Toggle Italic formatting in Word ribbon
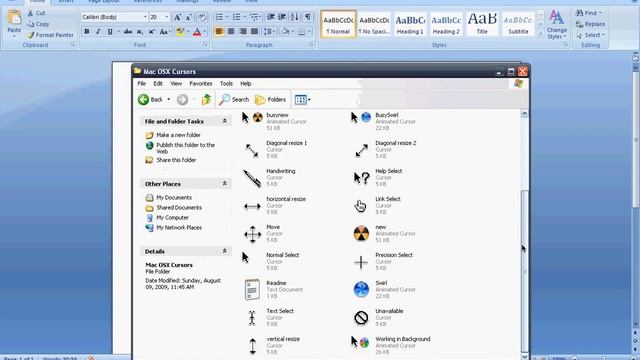The width and height of the screenshot is (640, 360). click(98, 31)
